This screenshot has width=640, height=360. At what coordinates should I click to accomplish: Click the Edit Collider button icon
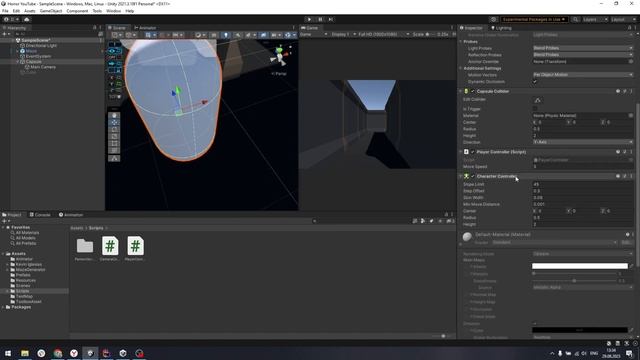(538, 100)
